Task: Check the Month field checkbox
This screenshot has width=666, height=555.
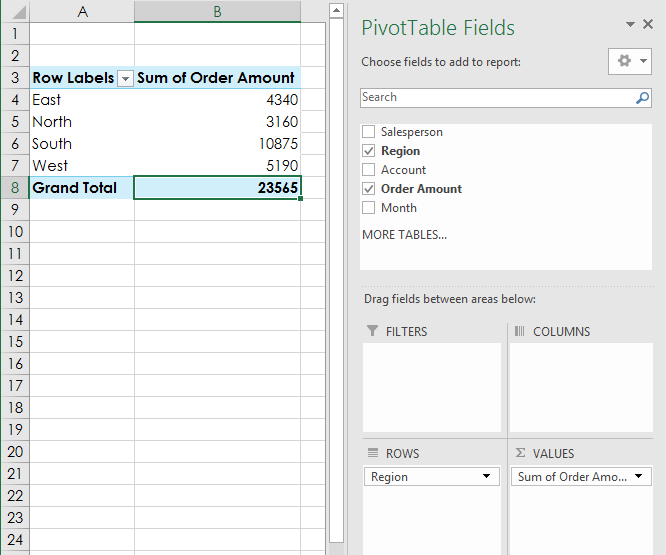Action: click(369, 208)
